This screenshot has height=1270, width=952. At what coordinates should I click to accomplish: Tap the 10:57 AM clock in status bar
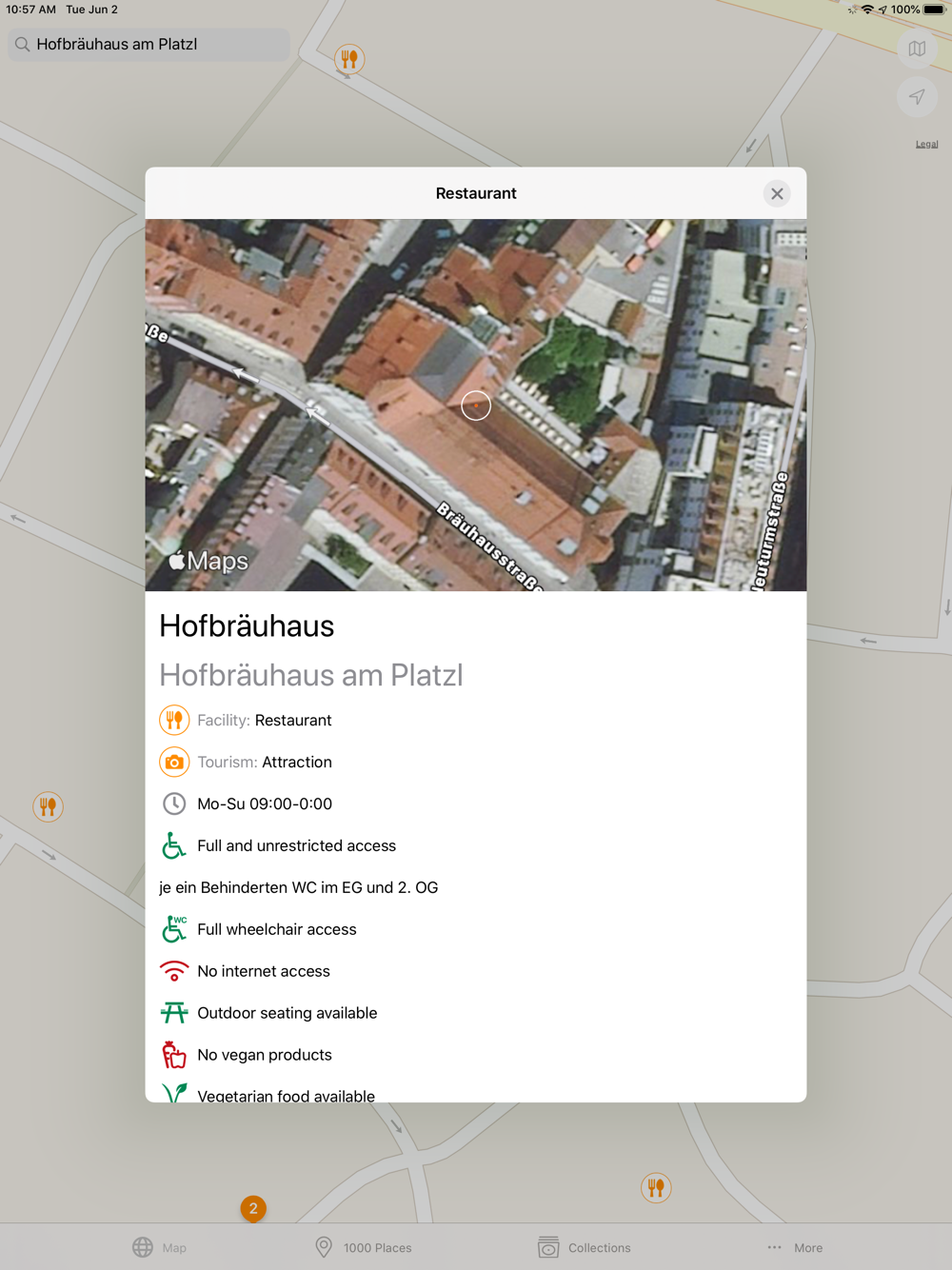30,10
